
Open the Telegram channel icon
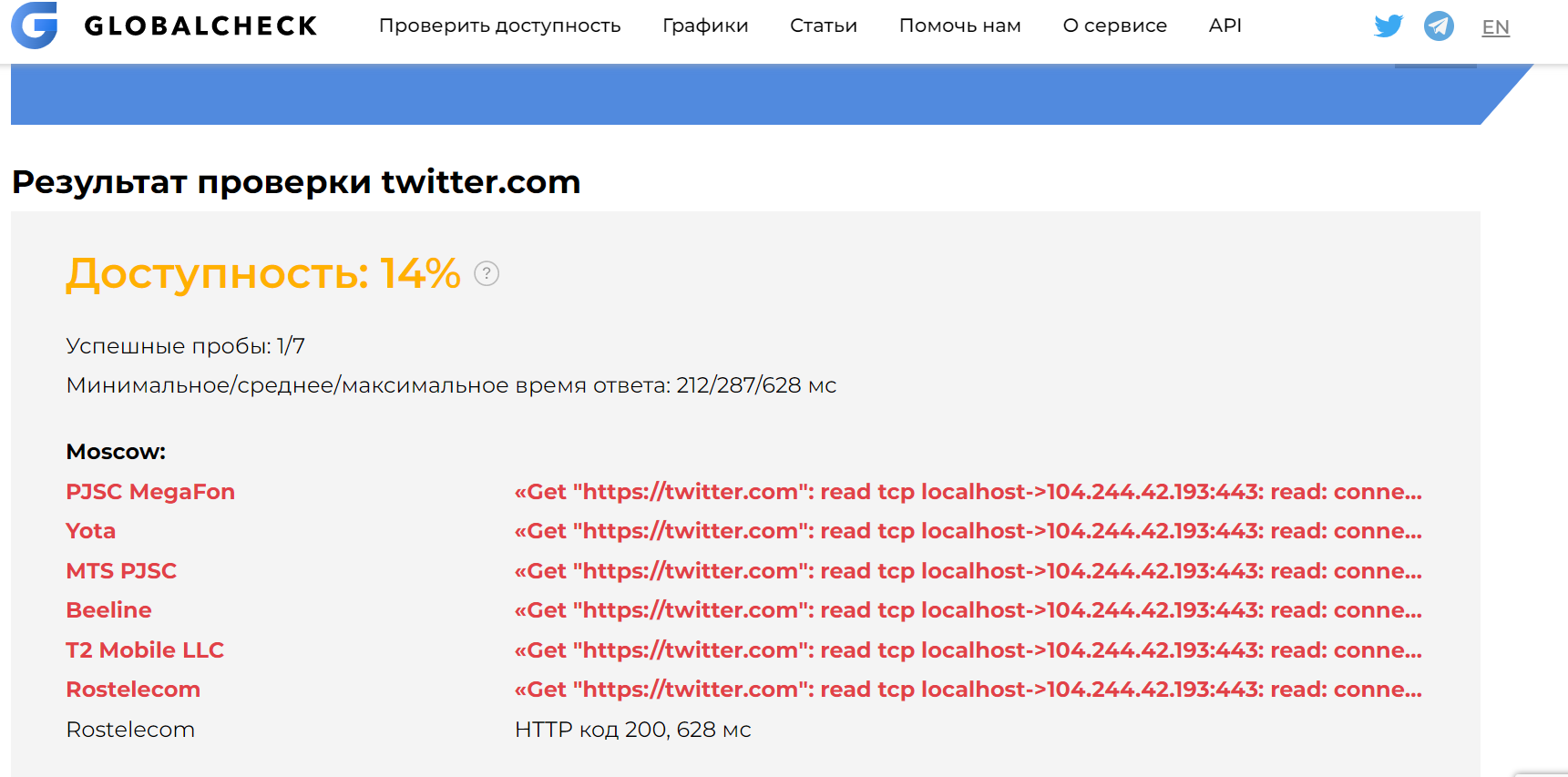coord(1438,26)
